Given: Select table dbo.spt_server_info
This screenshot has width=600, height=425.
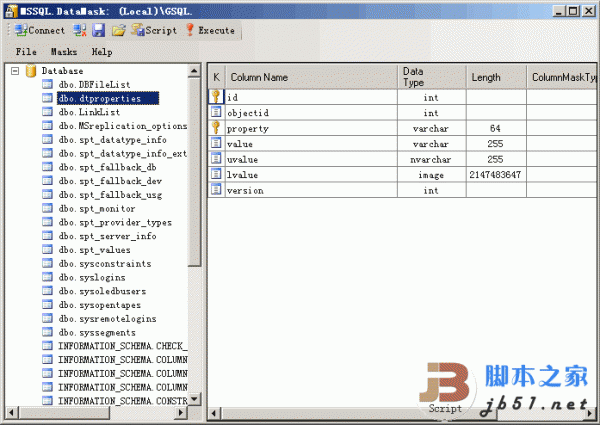Looking at the screenshot, I should coord(108,236).
